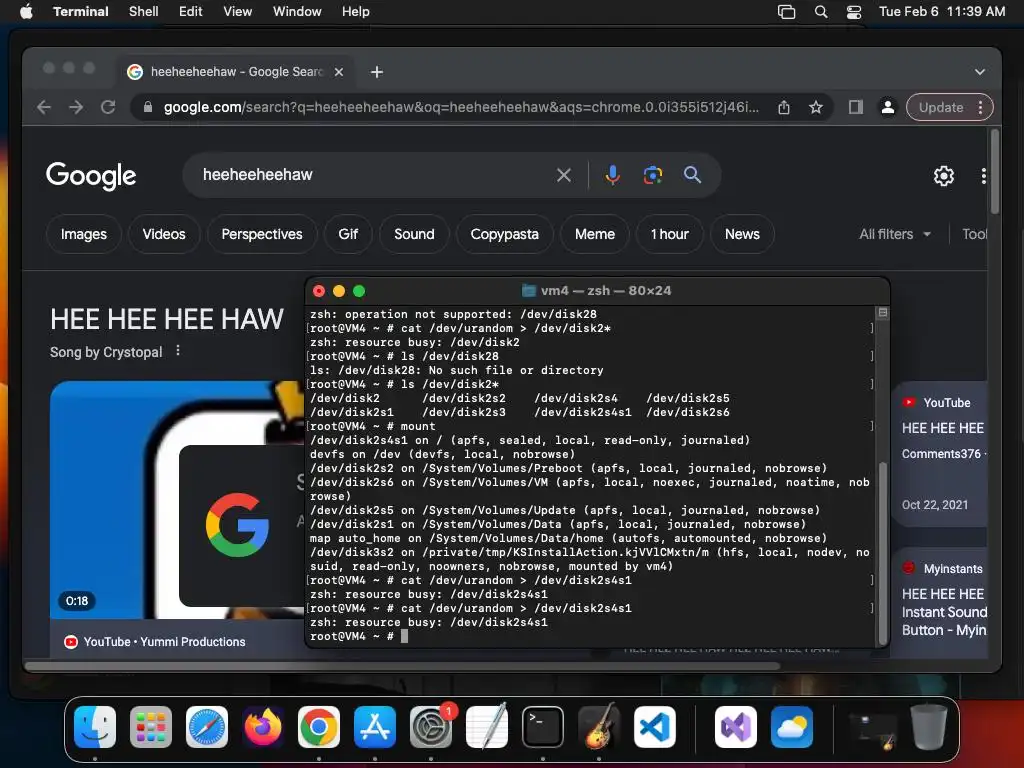Viewport: 1024px width, 768px height.
Task: Submit search with magnifier icon
Action: (692, 174)
